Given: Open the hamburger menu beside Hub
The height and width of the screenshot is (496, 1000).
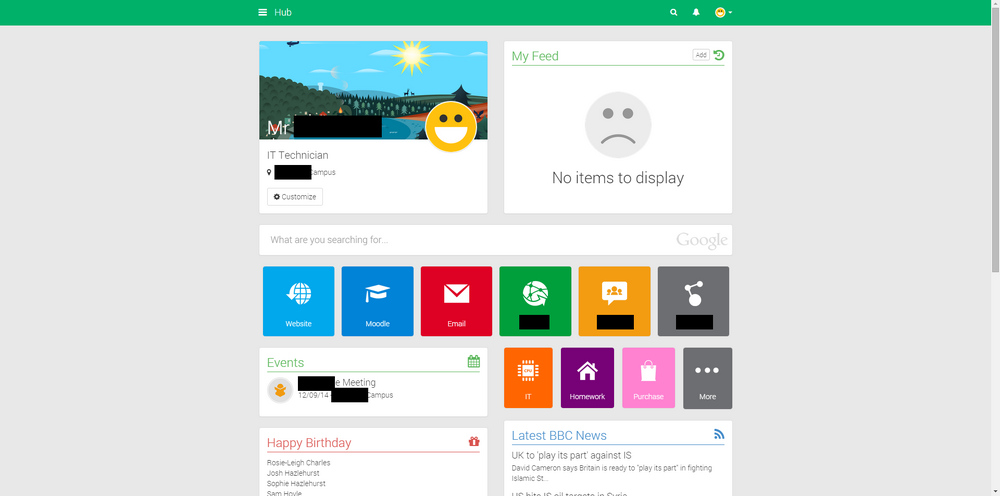Looking at the screenshot, I should pos(263,12).
